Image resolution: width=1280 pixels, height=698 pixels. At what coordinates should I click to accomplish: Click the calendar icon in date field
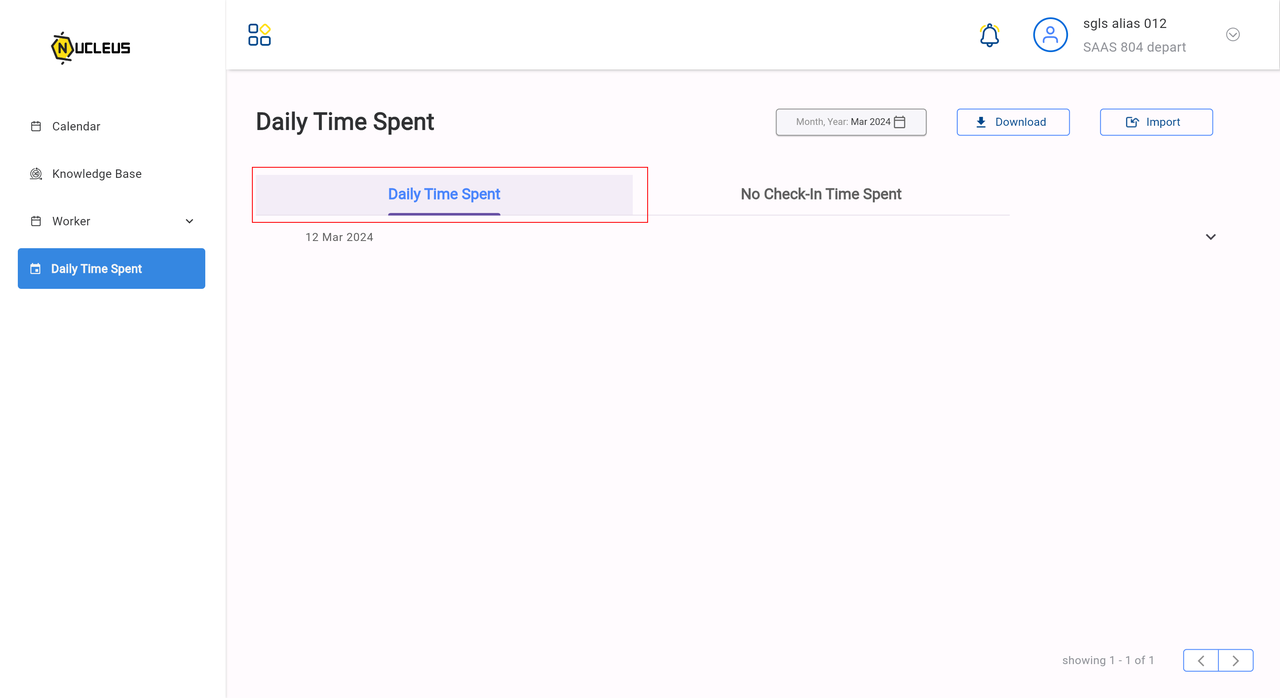click(x=900, y=122)
